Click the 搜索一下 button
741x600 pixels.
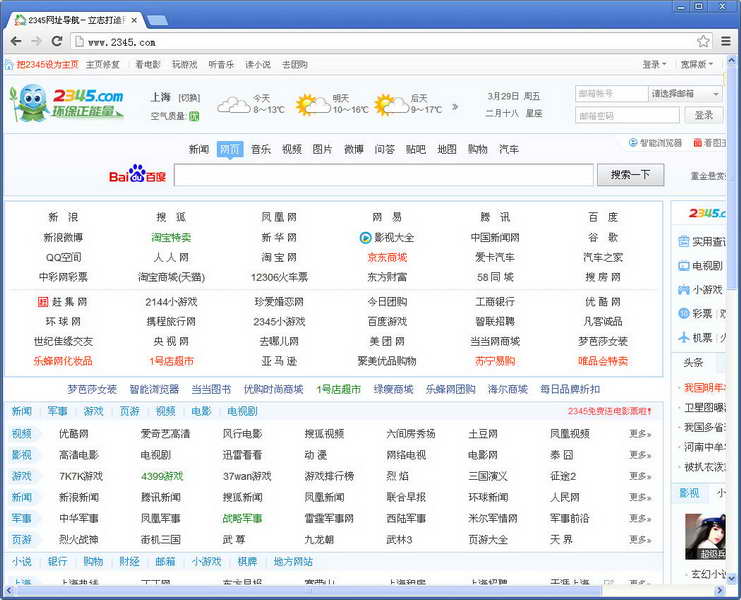(x=630, y=175)
